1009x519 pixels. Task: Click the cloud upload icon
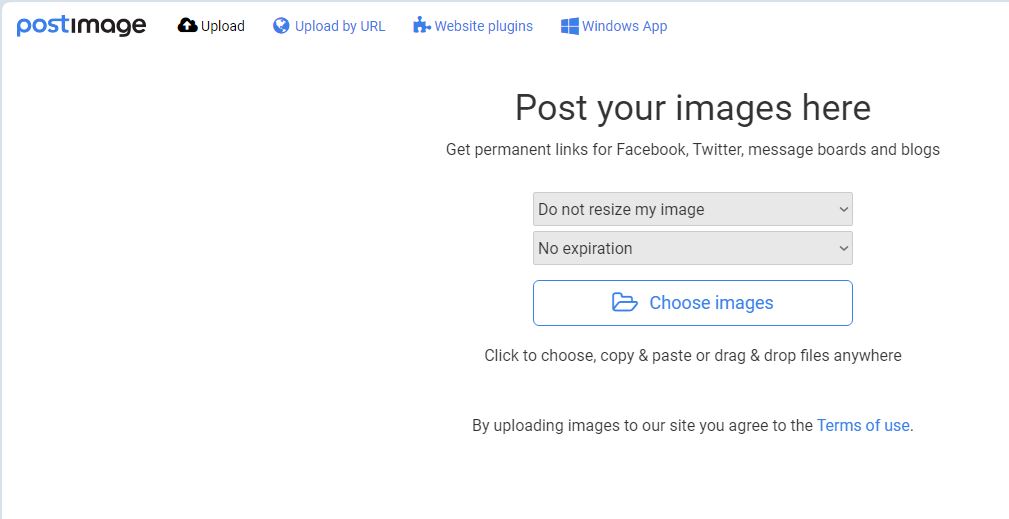(187, 25)
